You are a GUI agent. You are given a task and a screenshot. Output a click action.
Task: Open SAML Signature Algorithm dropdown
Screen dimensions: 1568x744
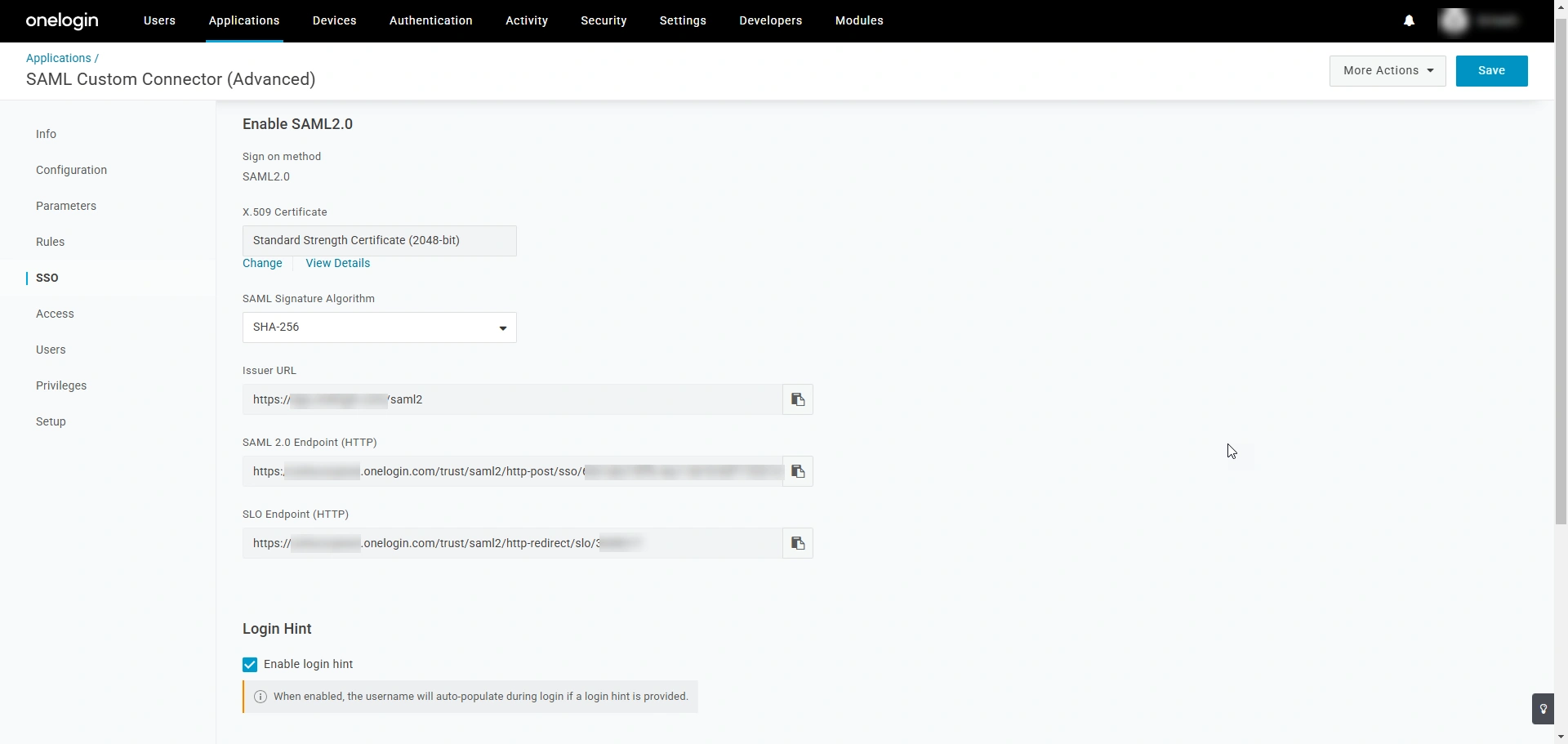tap(379, 327)
